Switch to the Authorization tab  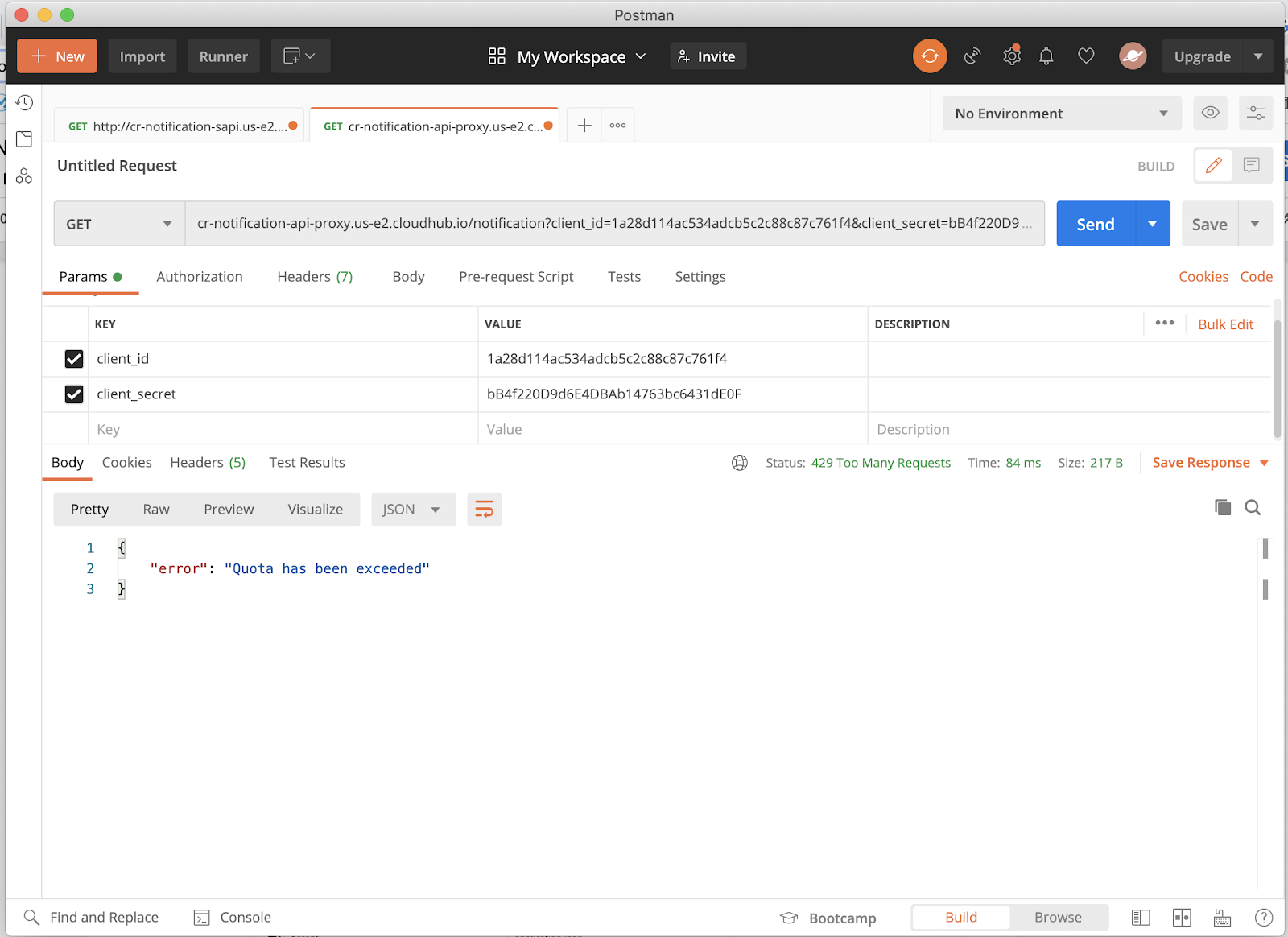pyautogui.click(x=199, y=277)
